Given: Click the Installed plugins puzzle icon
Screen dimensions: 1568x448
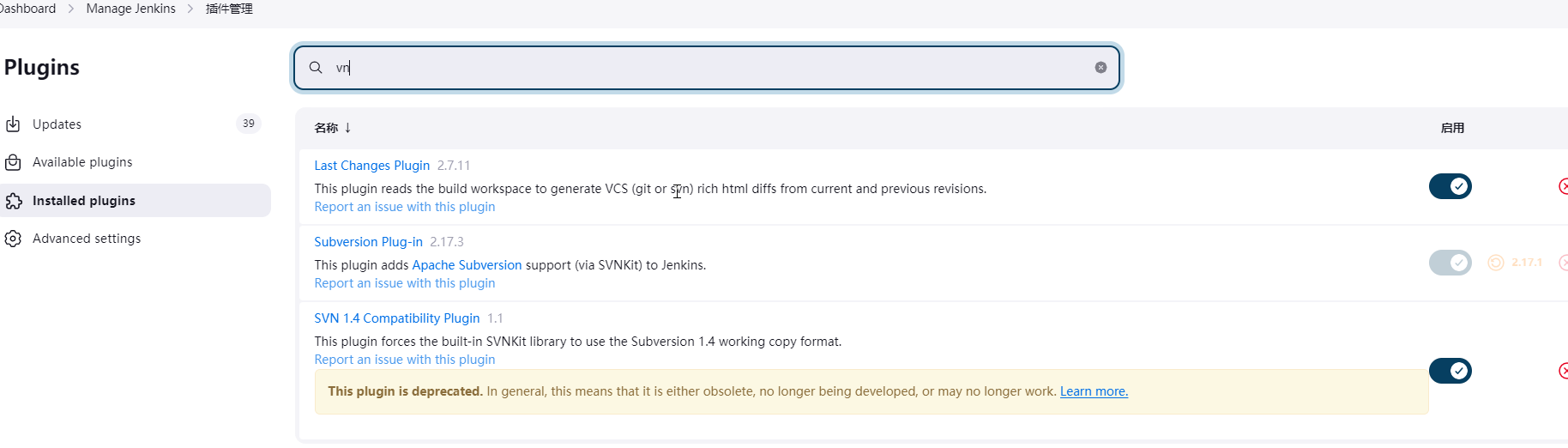Looking at the screenshot, I should (x=13, y=201).
